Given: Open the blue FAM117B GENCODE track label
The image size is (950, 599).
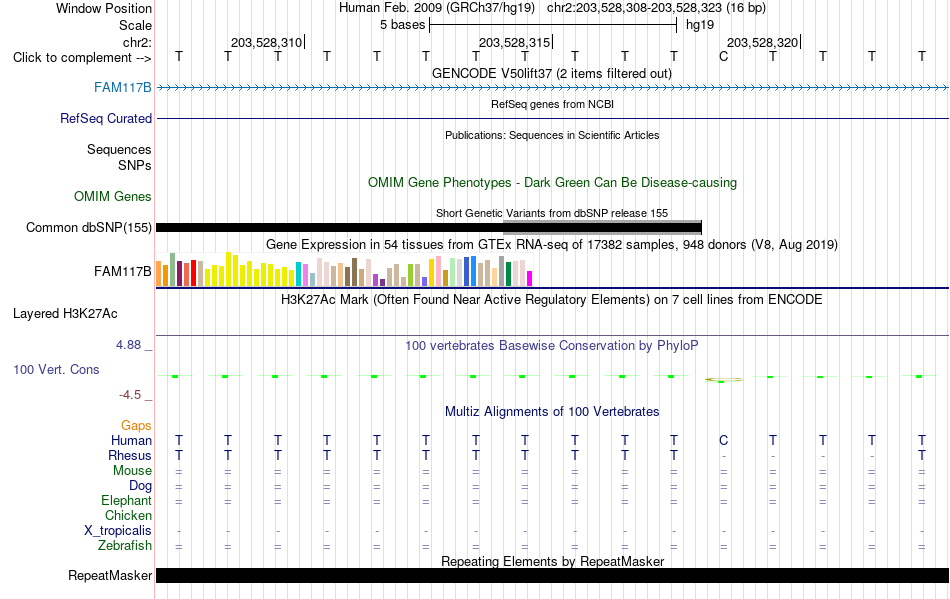Looking at the screenshot, I should point(123,87).
